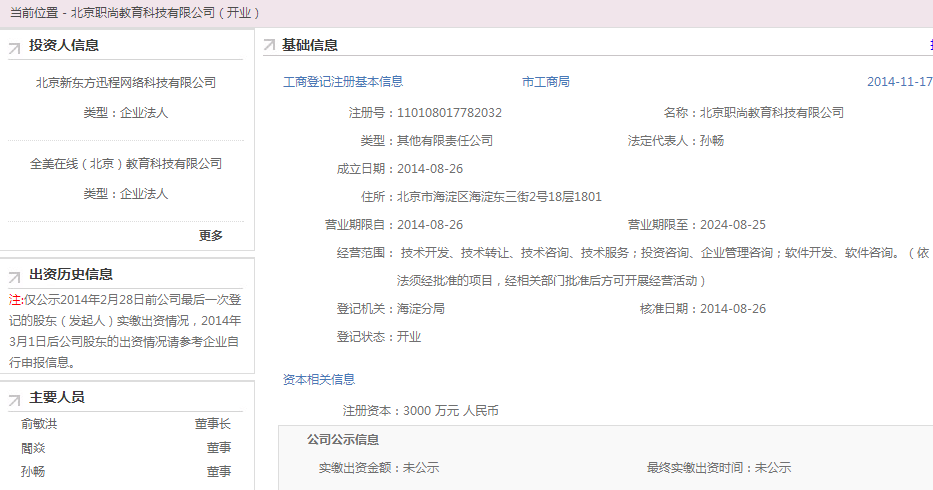
Task: Click the arrow icon beside 投资人信息
Action: pyautogui.click(x=15, y=46)
